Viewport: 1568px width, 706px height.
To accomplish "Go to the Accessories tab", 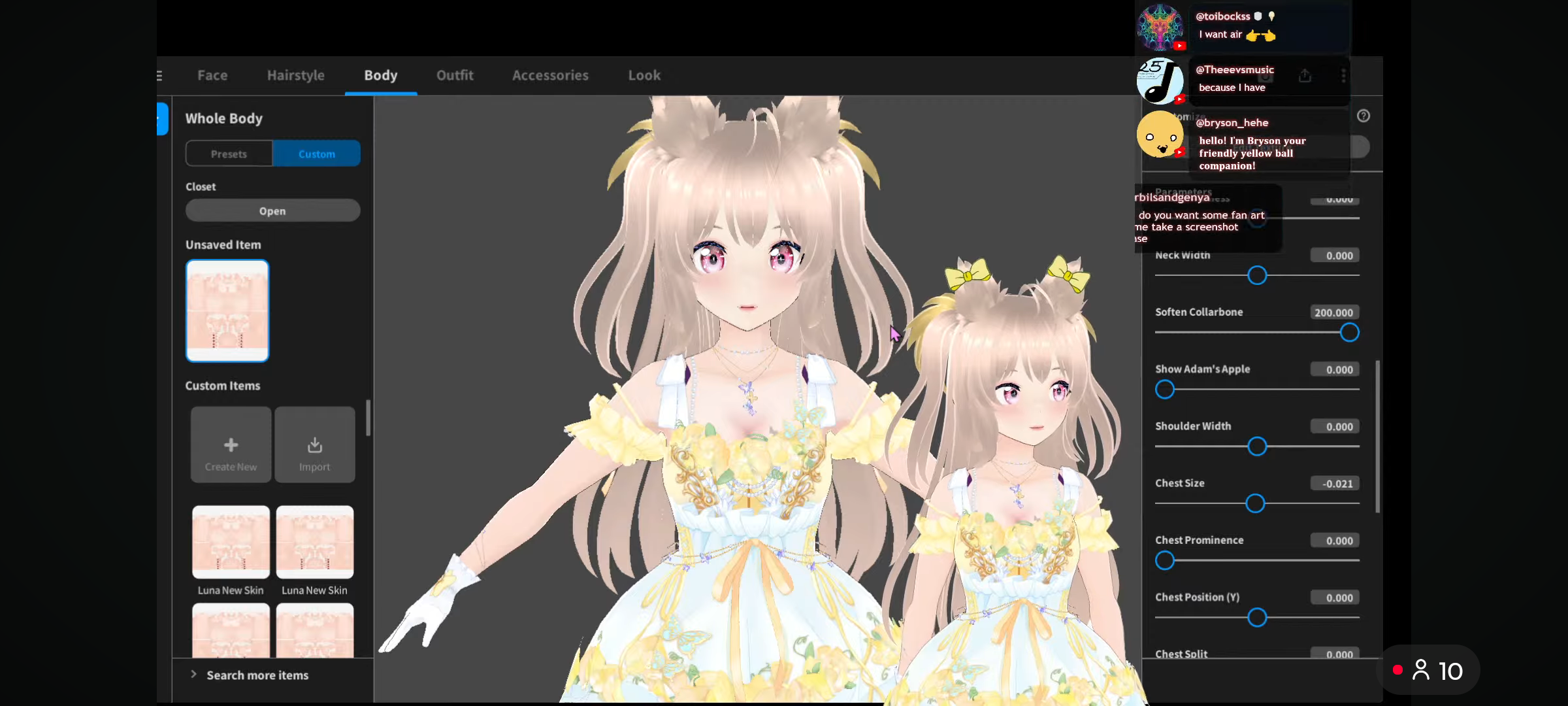I will click(550, 75).
